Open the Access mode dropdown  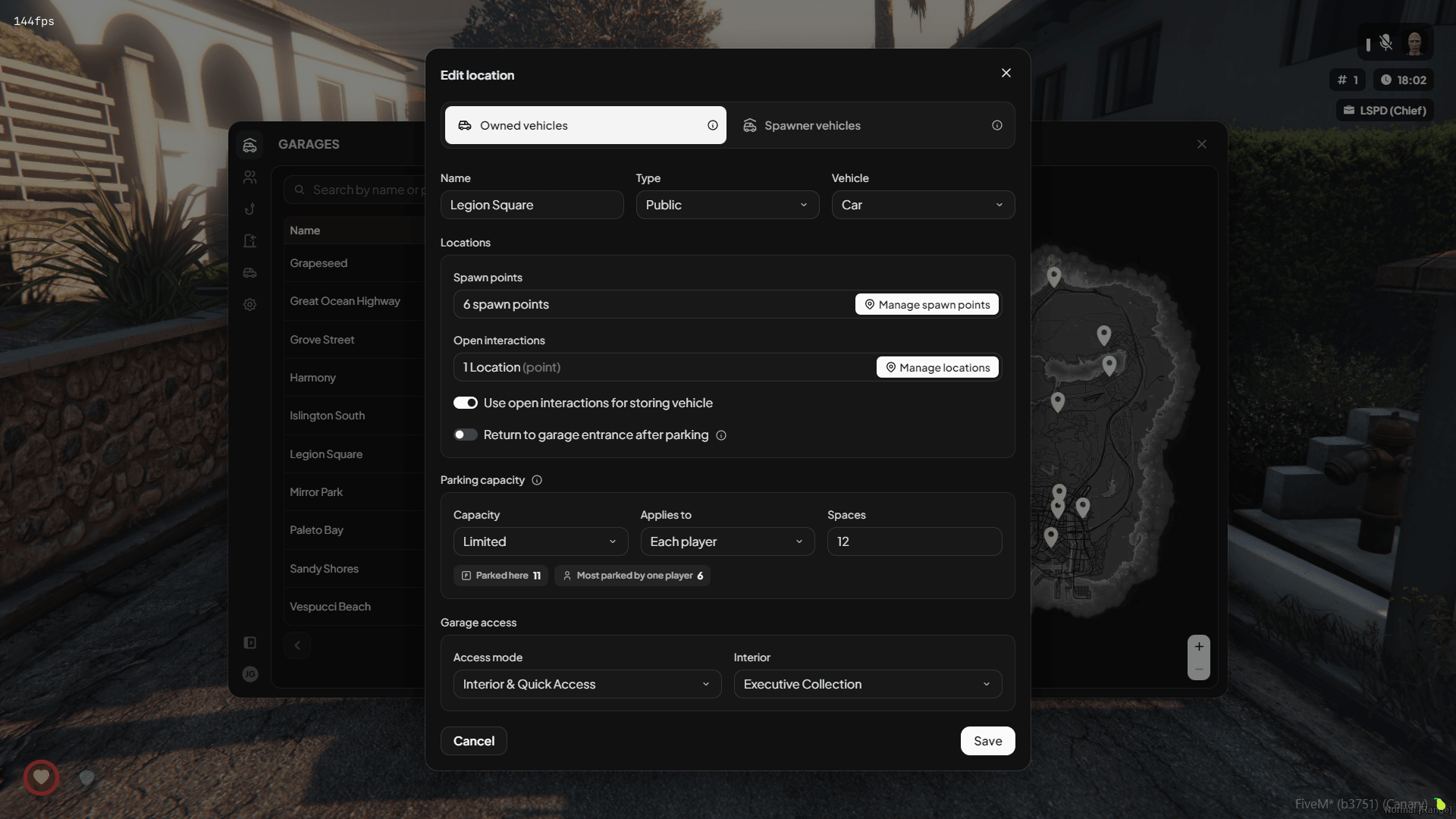pyautogui.click(x=587, y=684)
